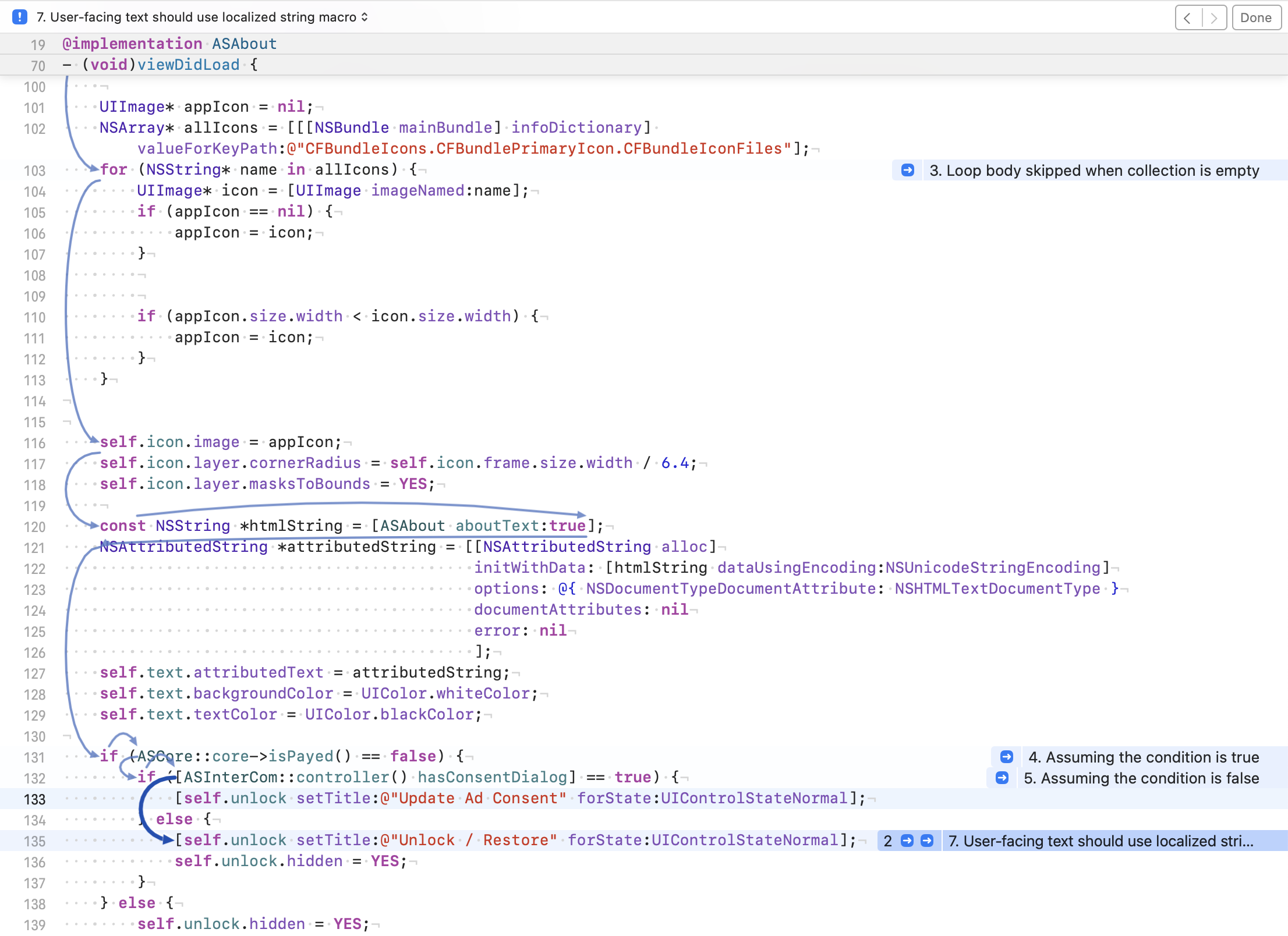The image size is (1288, 936).
Task: Select annotation 'Assuming the condition is false'
Action: tap(1141, 778)
